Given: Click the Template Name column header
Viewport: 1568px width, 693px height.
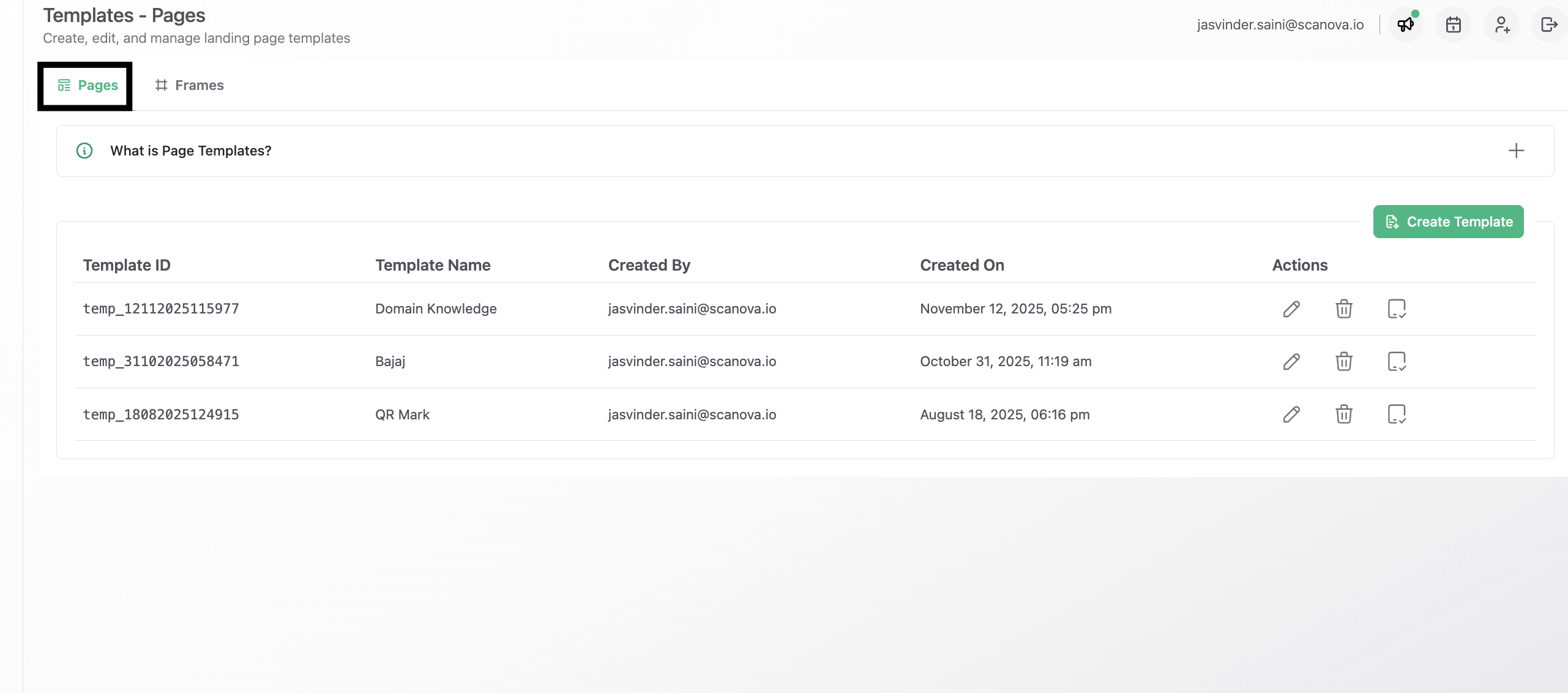Looking at the screenshot, I should coord(433,265).
